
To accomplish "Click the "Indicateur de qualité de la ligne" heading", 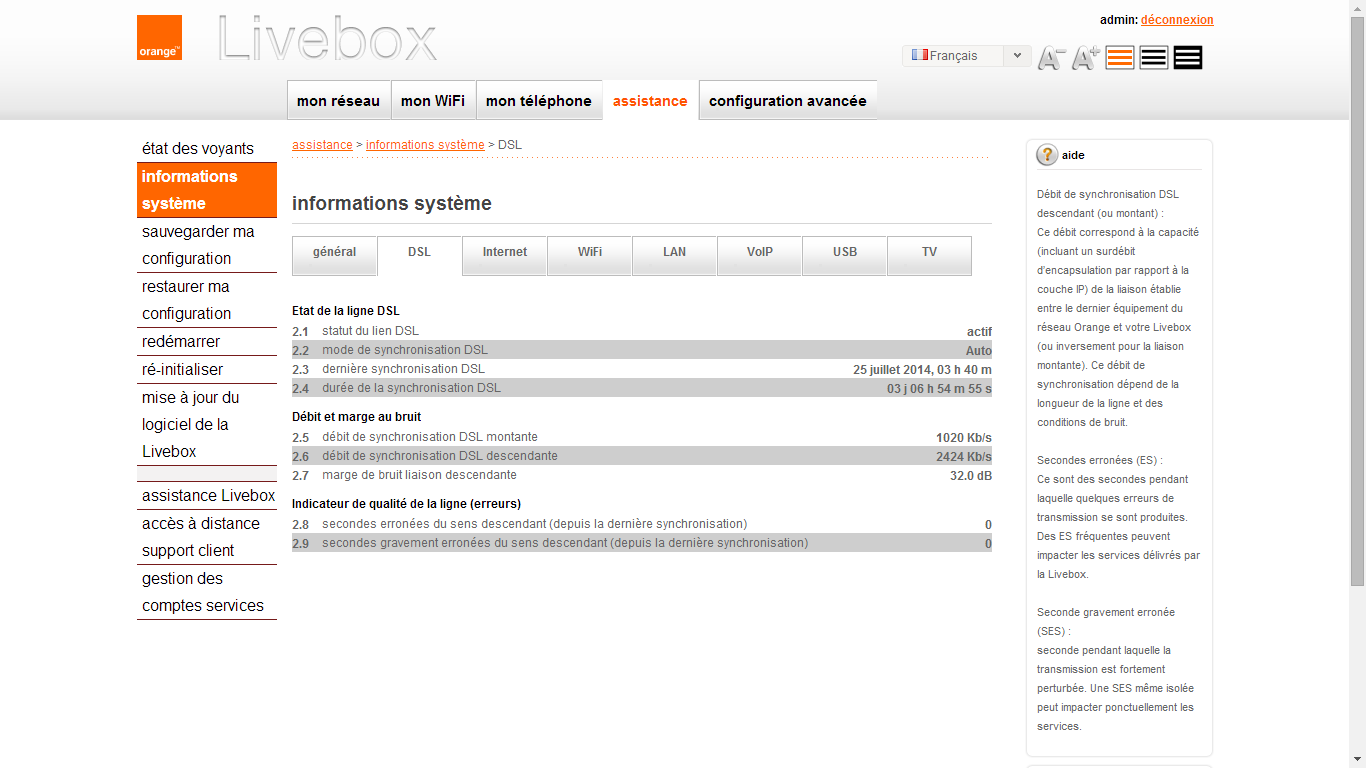I will click(x=406, y=504).
